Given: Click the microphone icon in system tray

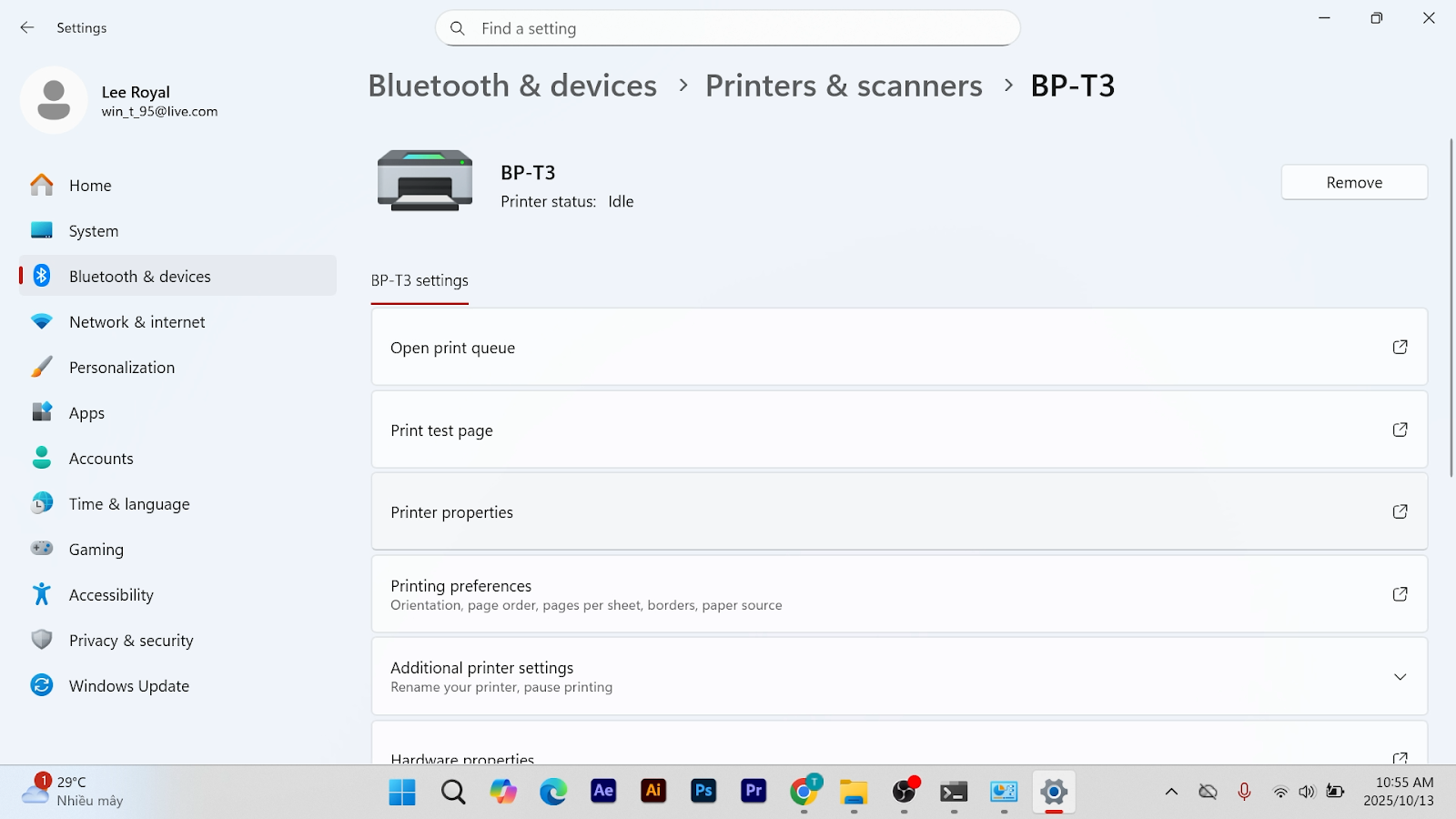Looking at the screenshot, I should pos(1244,792).
